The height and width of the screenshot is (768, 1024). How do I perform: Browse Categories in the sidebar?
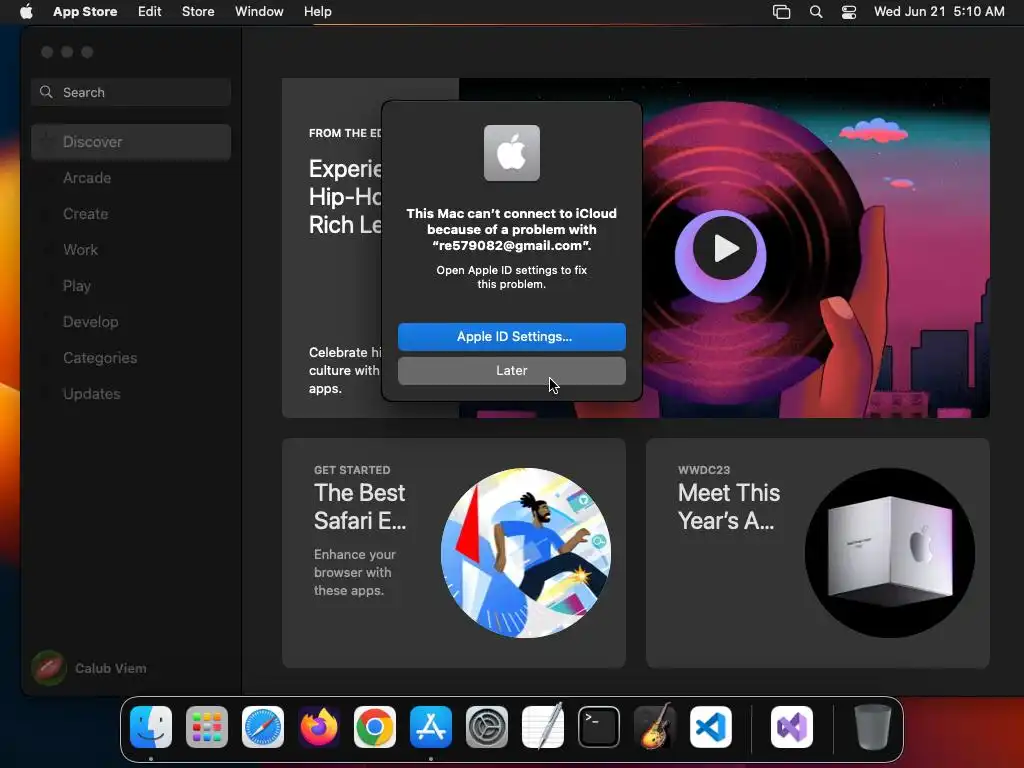pos(100,358)
